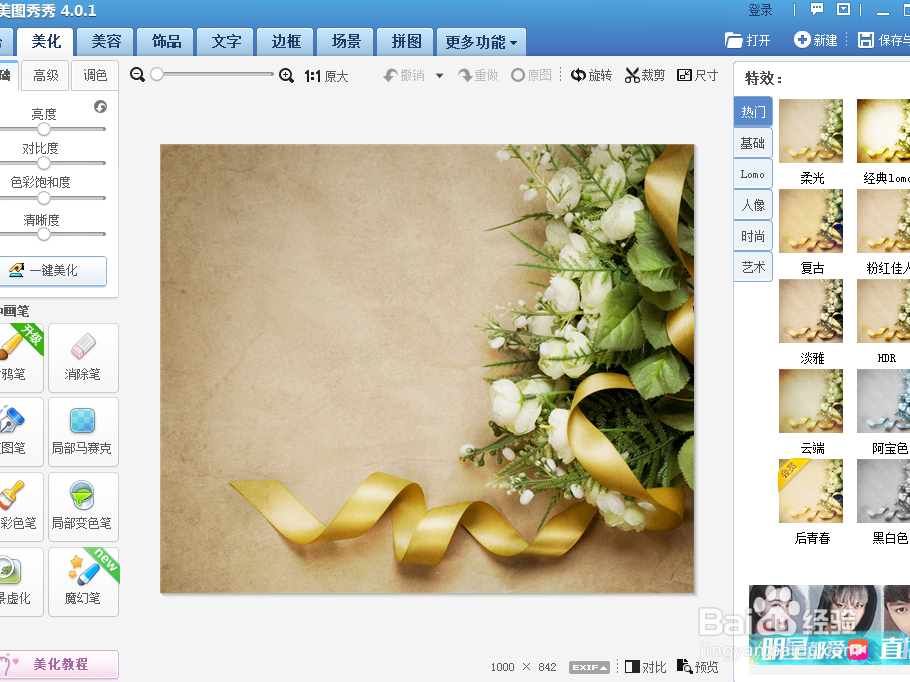Select the 局部马赛克 mosaic tool
This screenshot has height=682, width=910.
pos(83,432)
